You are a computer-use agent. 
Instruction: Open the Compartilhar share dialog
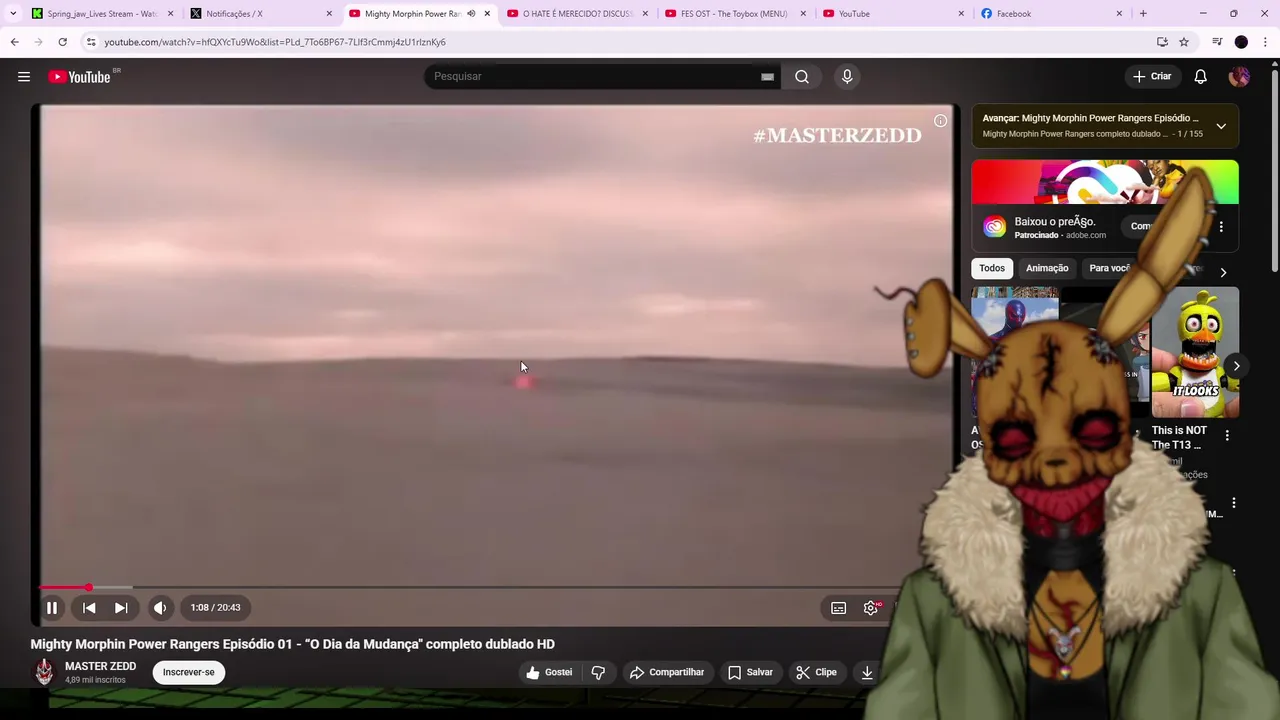point(667,672)
